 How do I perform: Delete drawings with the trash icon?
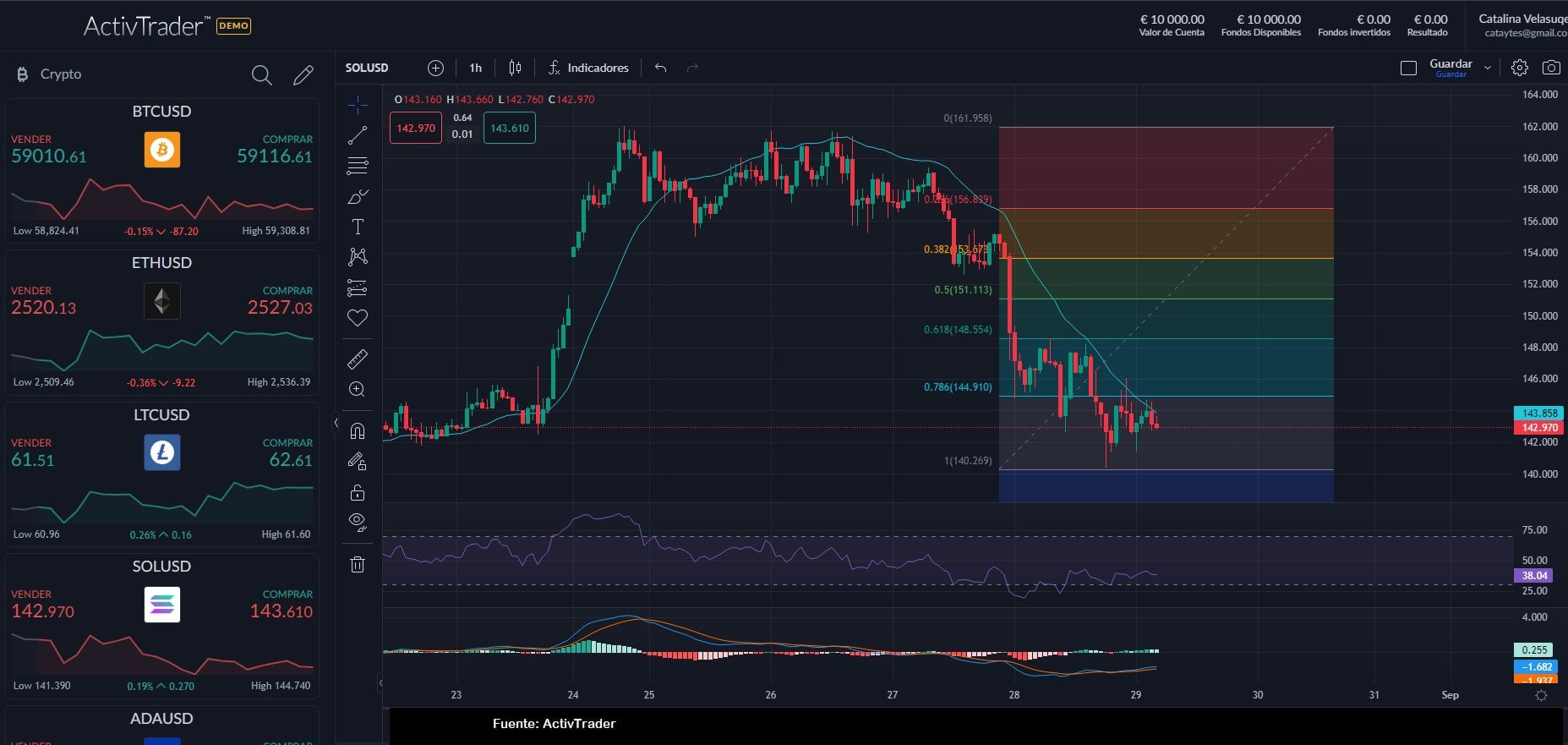pyautogui.click(x=358, y=564)
